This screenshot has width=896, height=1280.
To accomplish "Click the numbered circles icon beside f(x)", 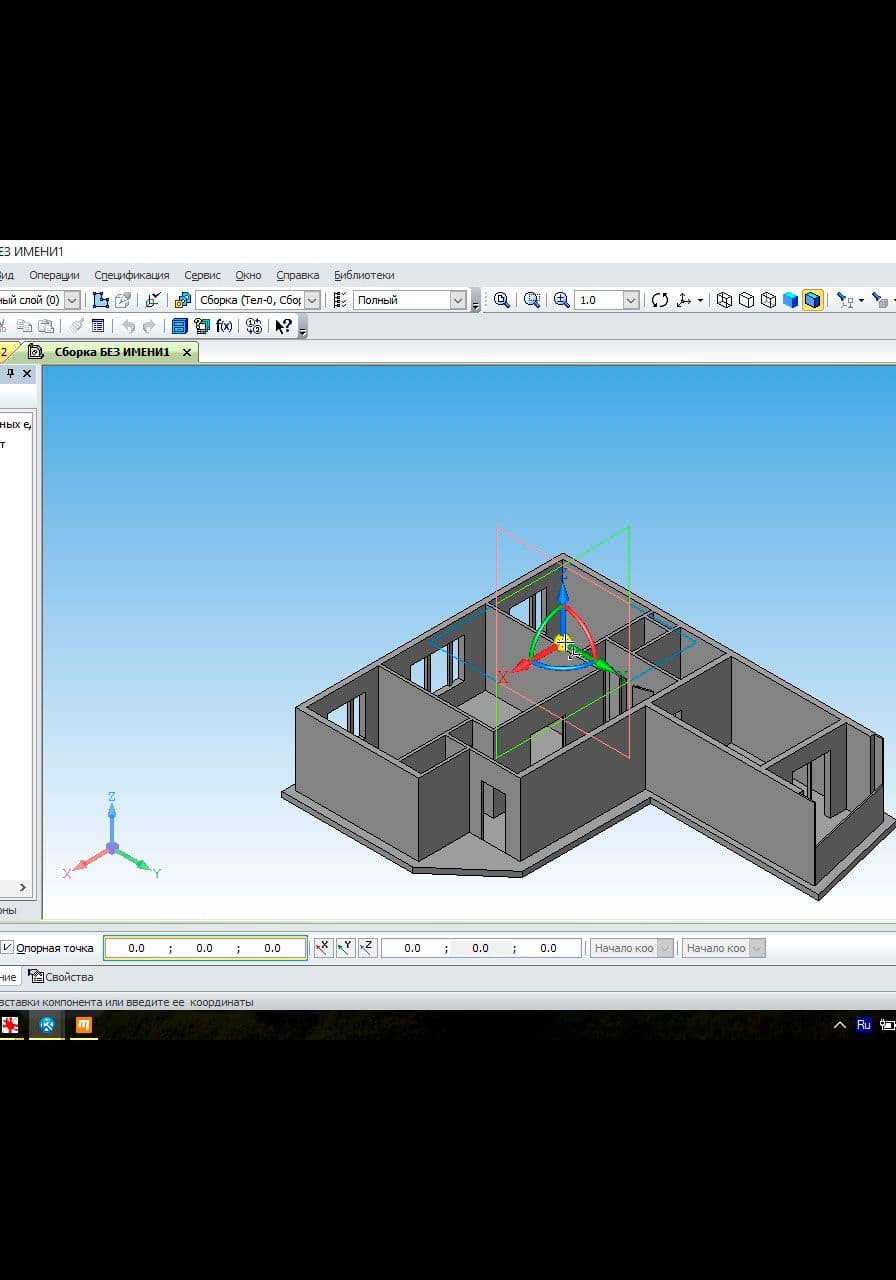I will 254,325.
